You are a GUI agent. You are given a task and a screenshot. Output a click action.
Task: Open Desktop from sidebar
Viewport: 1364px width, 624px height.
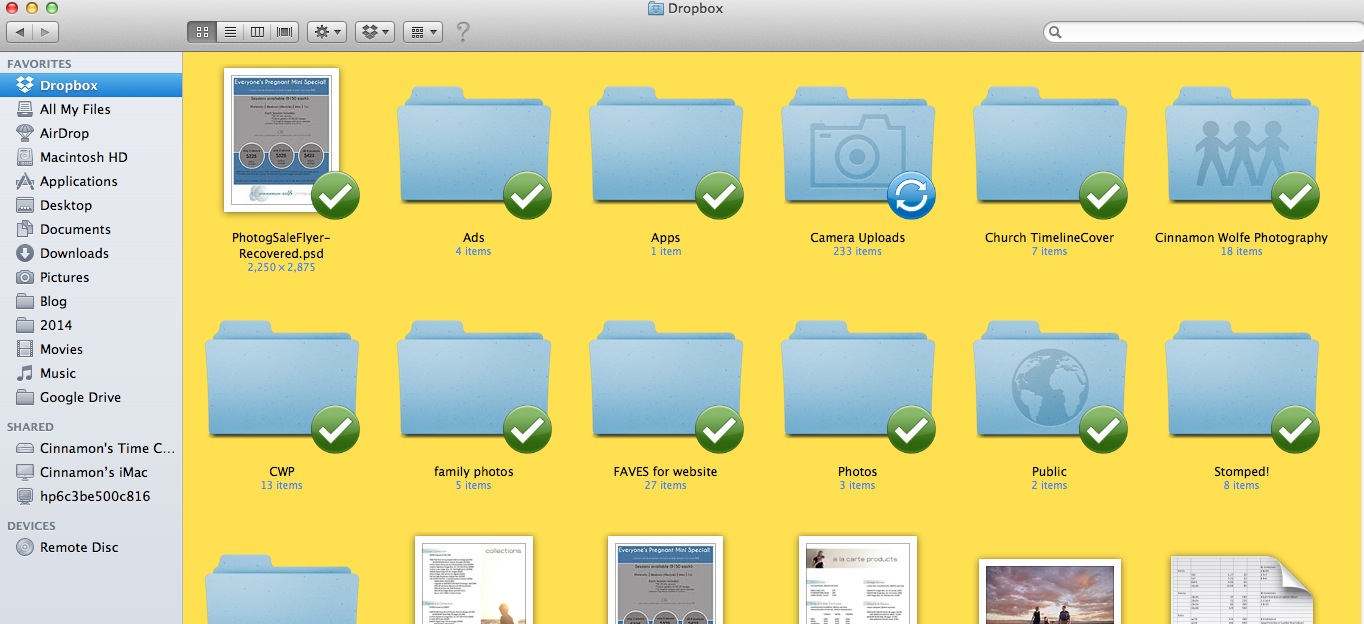pos(91,205)
